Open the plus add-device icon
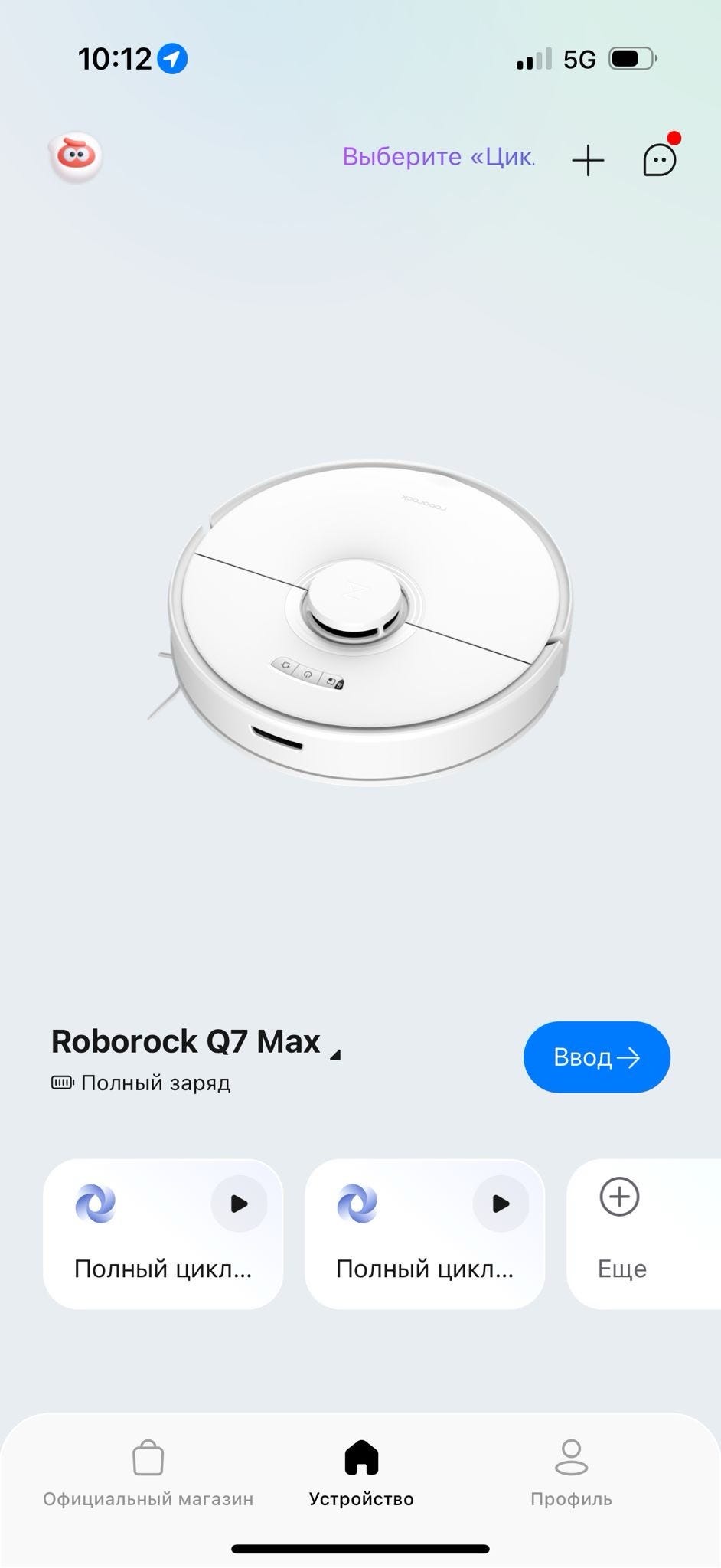721x1568 pixels. pyautogui.click(x=588, y=160)
